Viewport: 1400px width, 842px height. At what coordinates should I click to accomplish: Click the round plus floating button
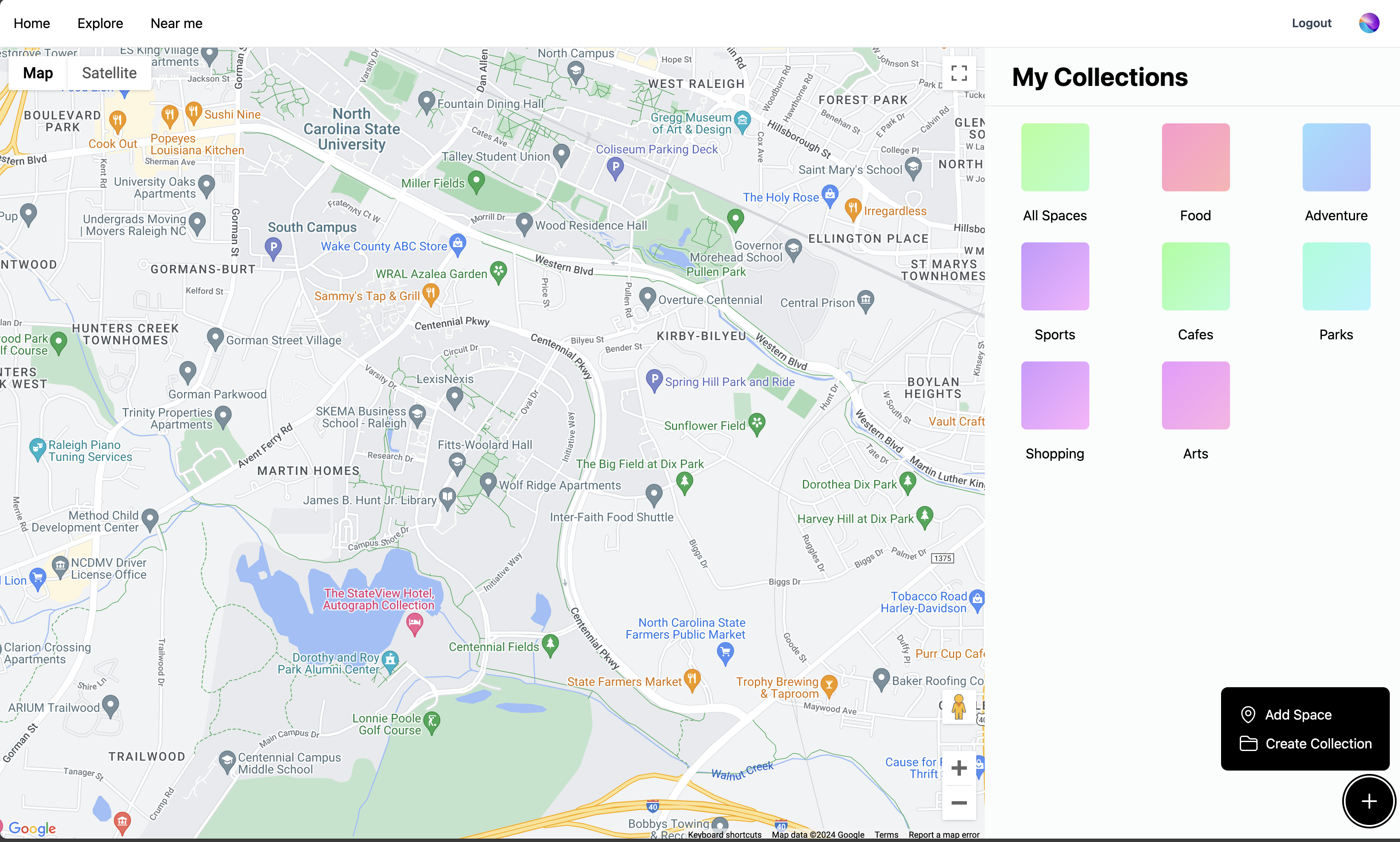(x=1369, y=801)
